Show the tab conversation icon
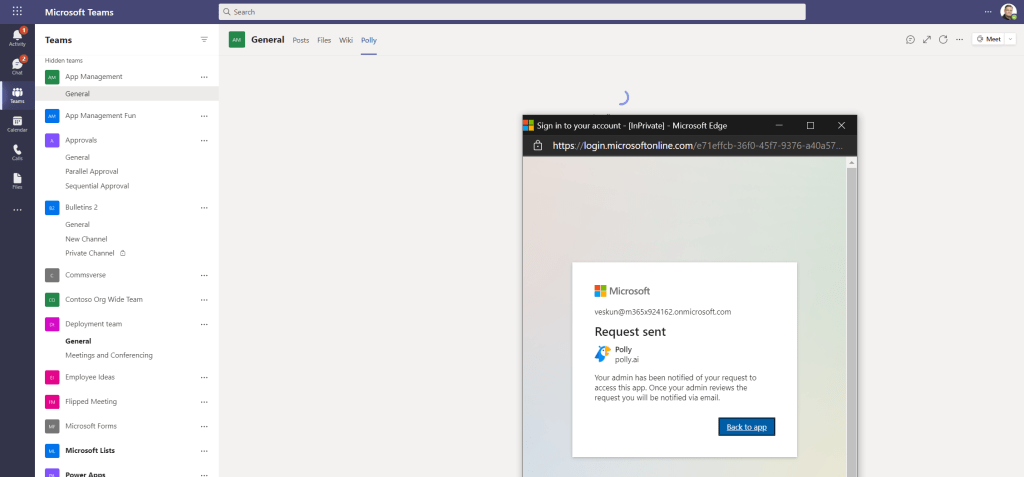1024x477 pixels. coord(910,40)
